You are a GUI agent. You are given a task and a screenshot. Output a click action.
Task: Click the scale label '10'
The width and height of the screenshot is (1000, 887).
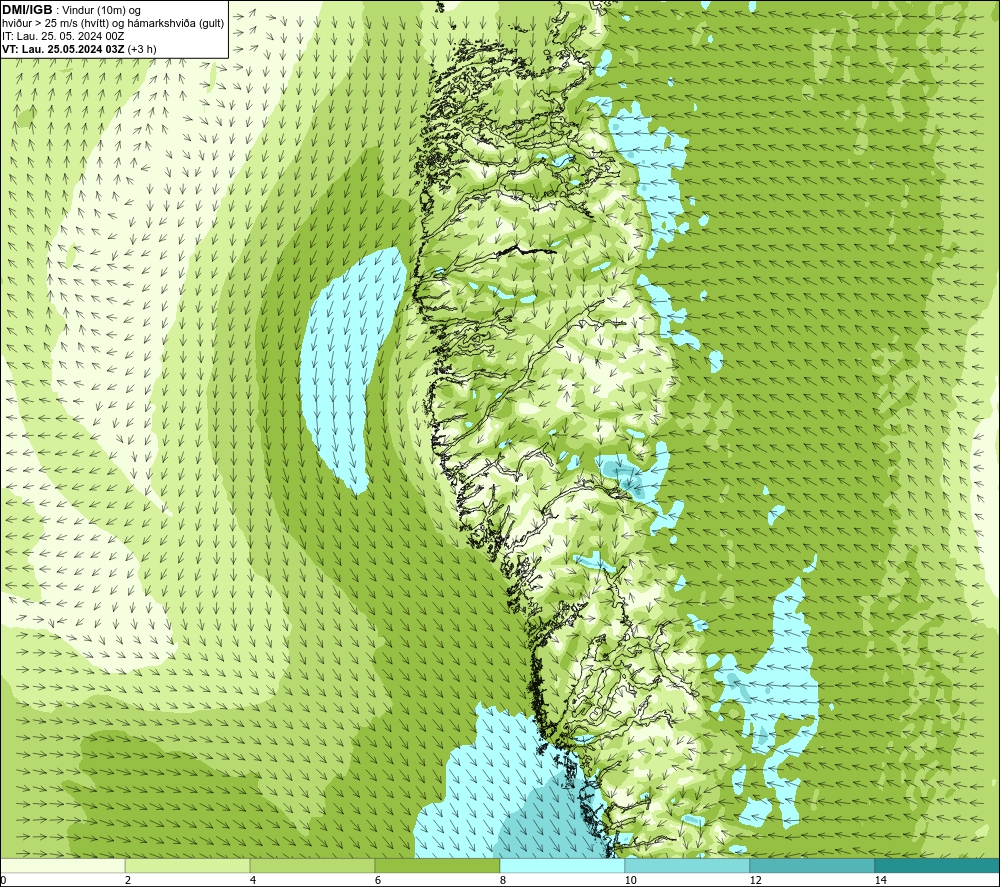(x=630, y=880)
